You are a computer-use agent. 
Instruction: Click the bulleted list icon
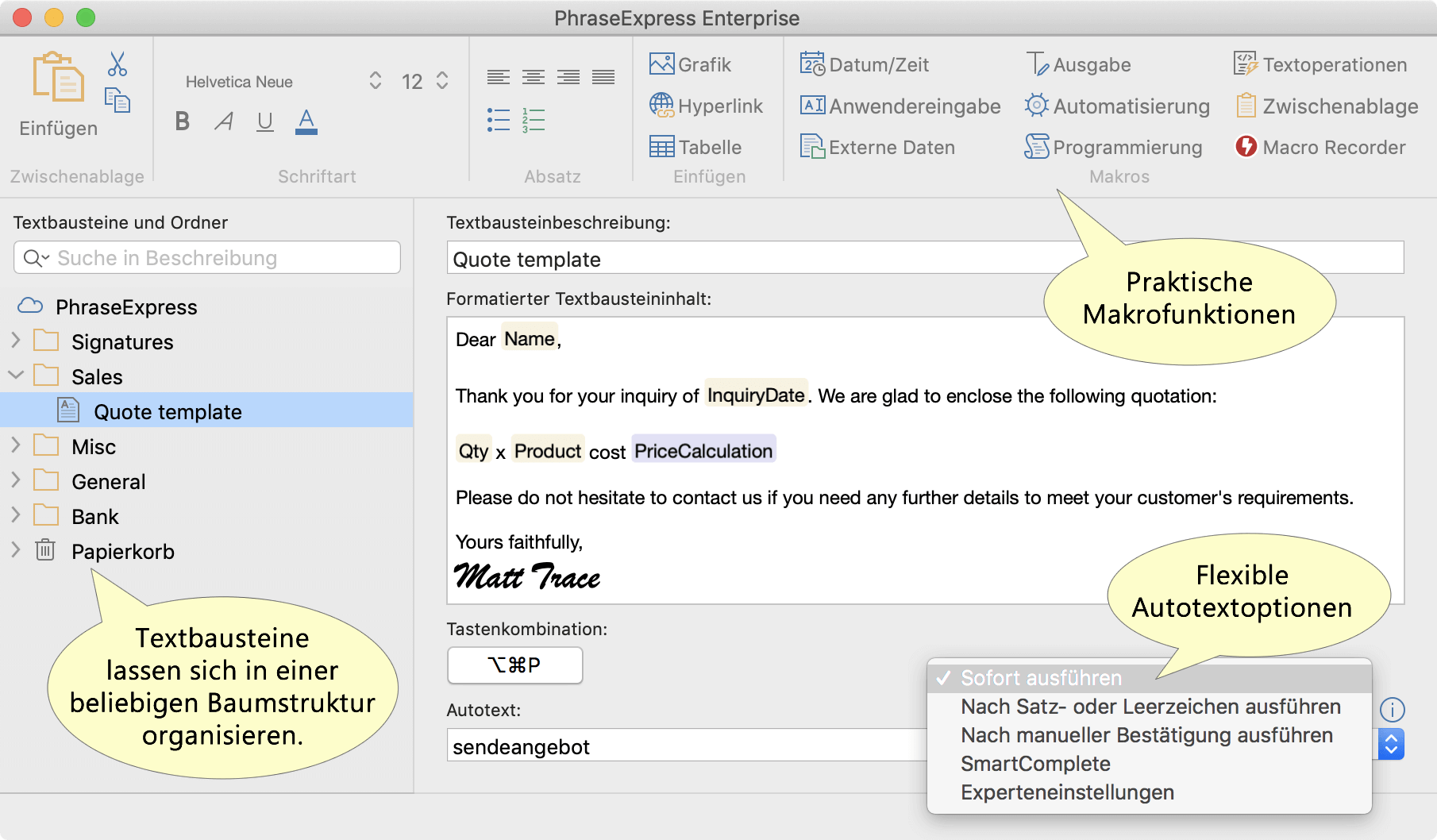tap(499, 120)
